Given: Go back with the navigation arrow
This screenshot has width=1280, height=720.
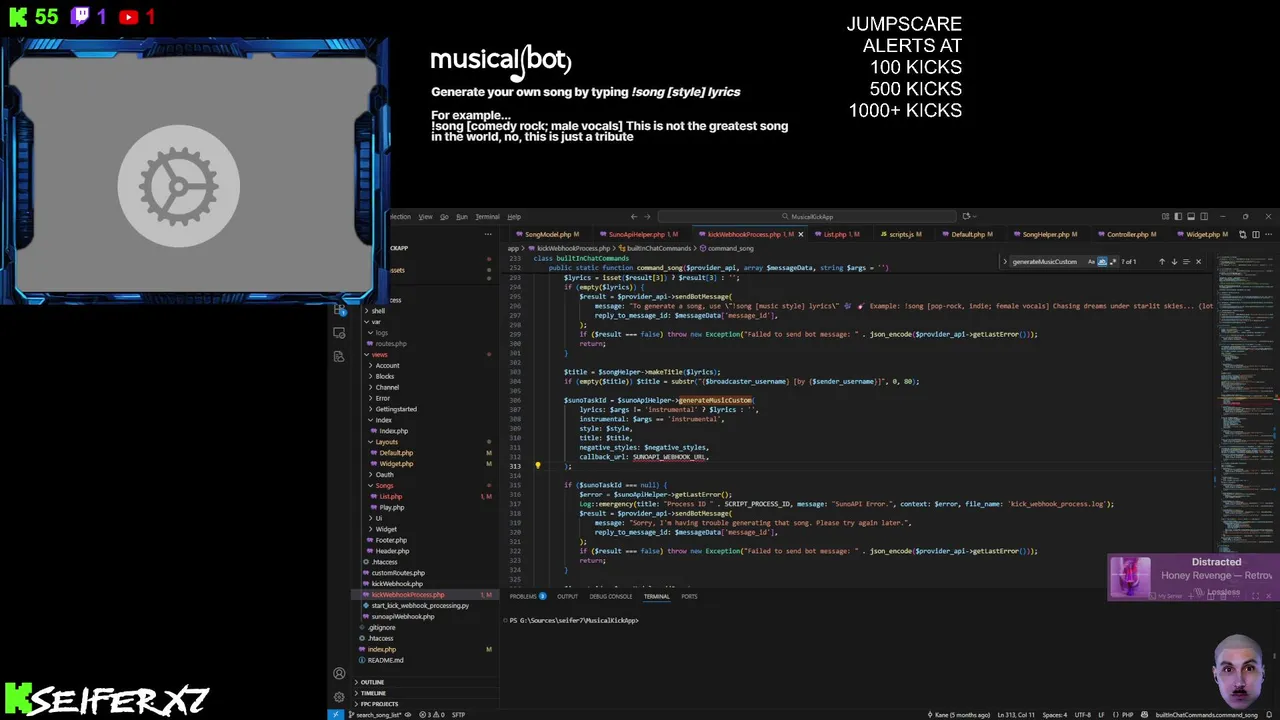Looking at the screenshot, I should tap(634, 216).
